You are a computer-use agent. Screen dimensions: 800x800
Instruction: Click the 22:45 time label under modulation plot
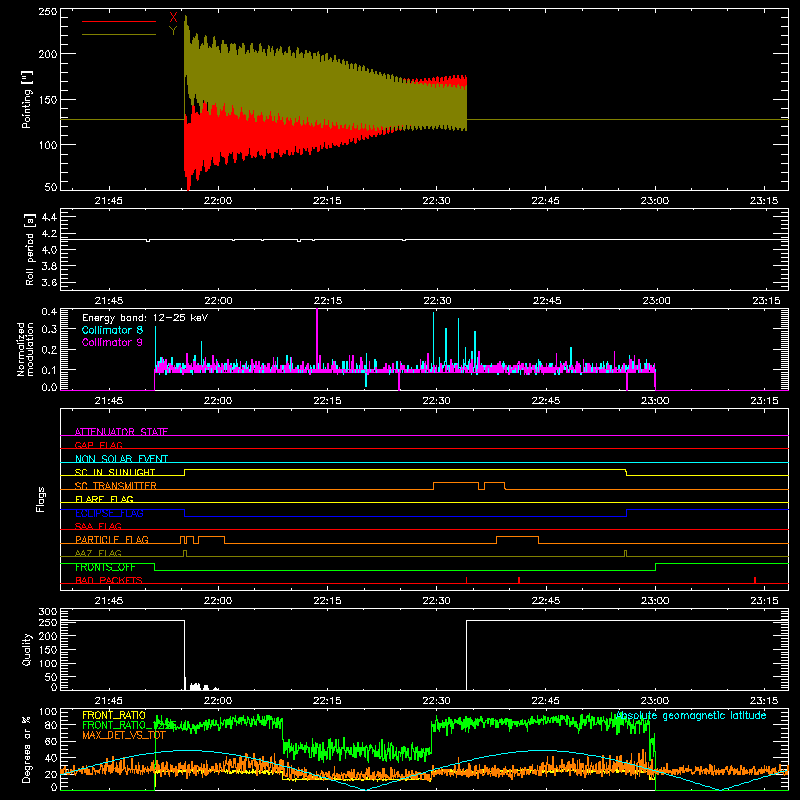tap(546, 401)
